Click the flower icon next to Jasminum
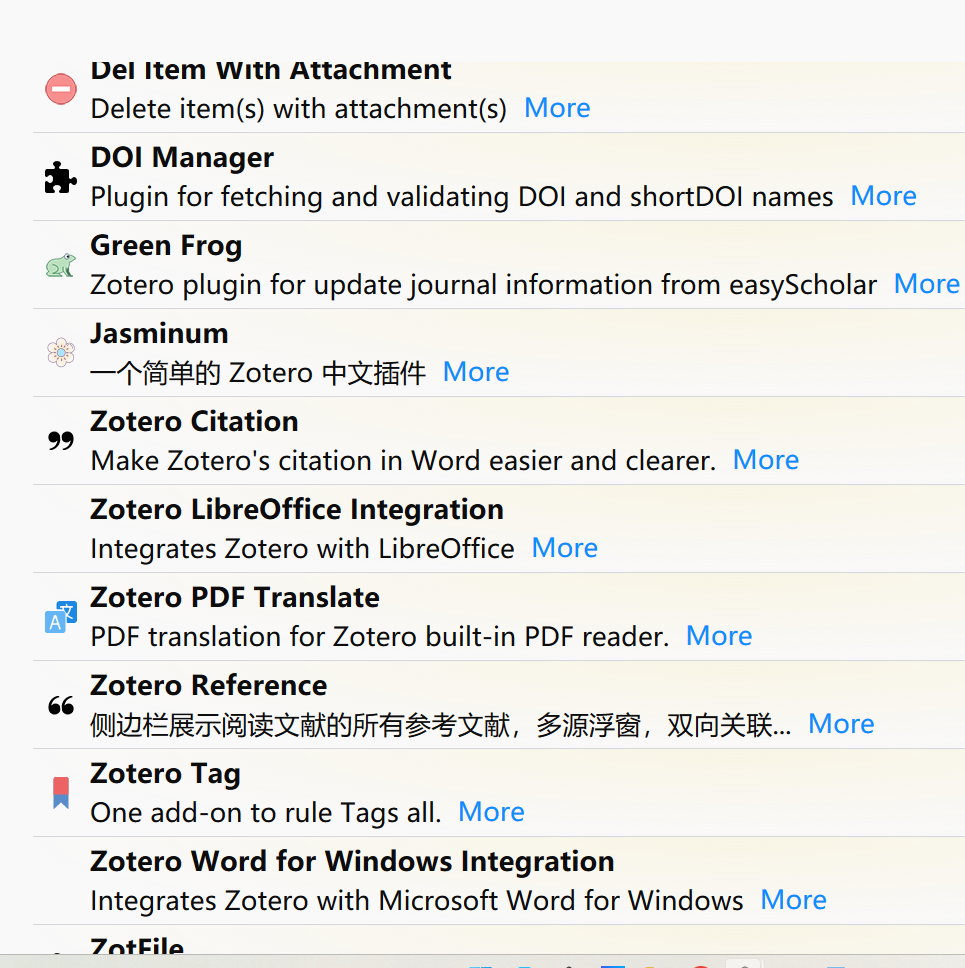 (60, 352)
